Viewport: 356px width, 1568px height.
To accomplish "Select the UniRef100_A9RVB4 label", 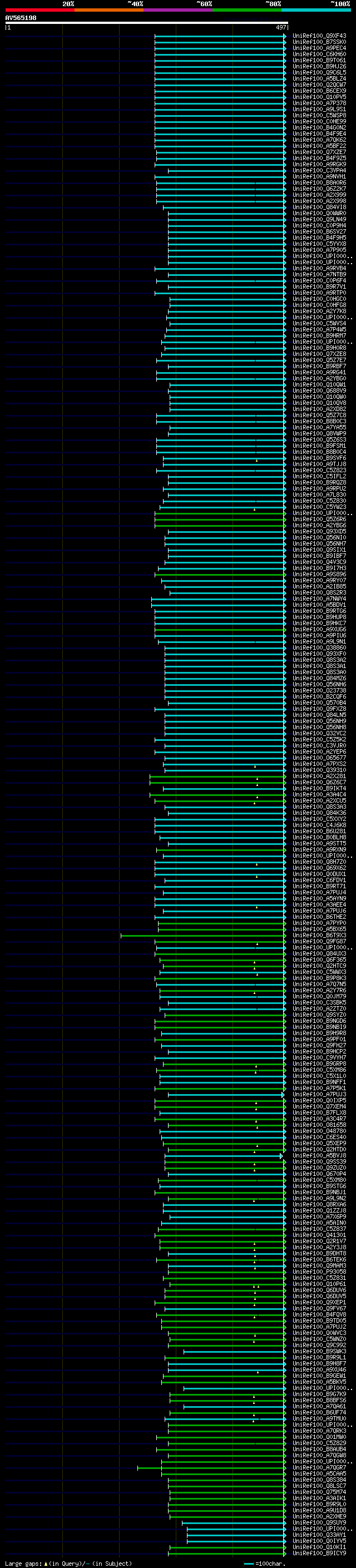I will (319, 269).
